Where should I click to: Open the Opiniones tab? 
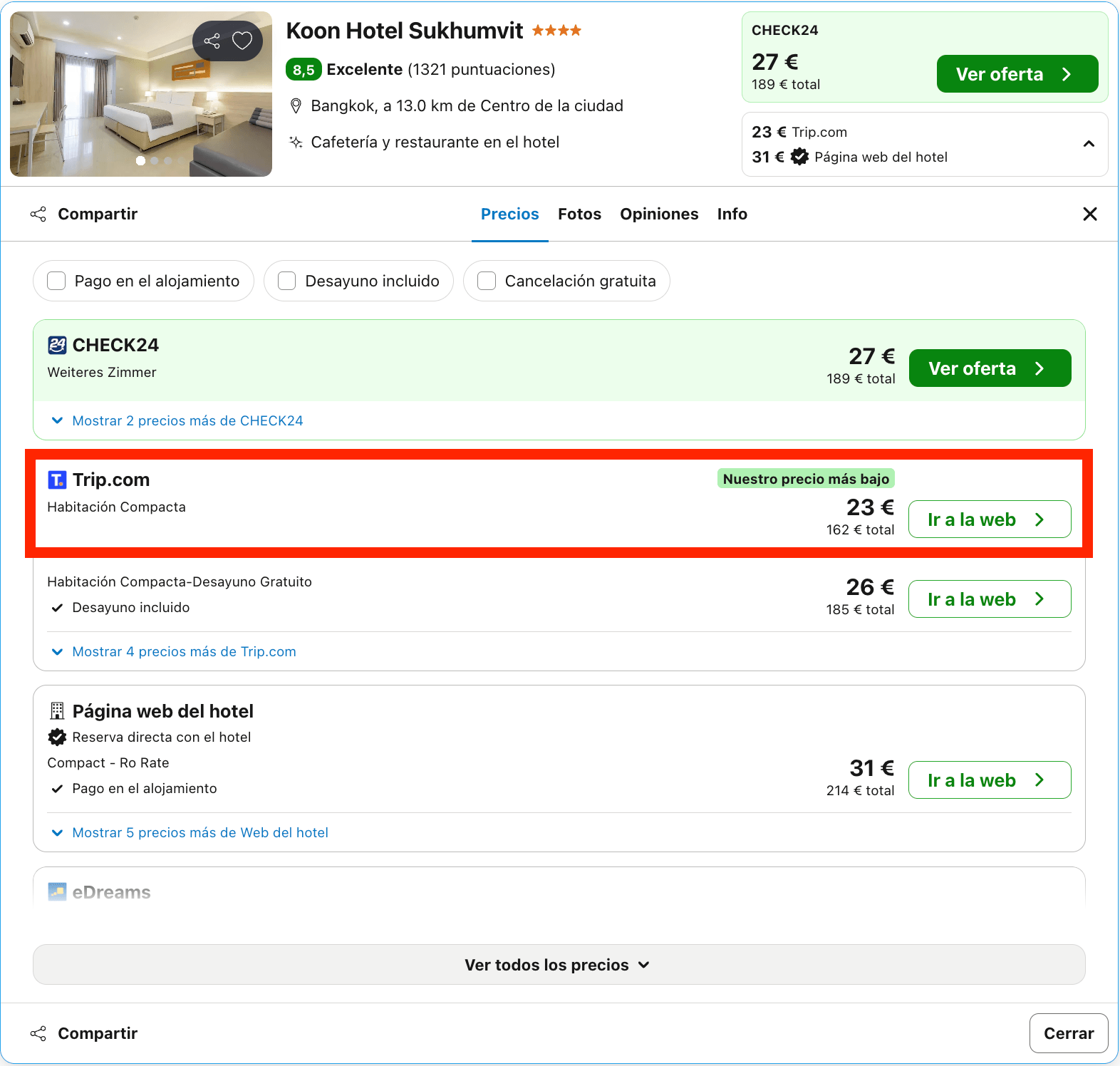pos(659,214)
